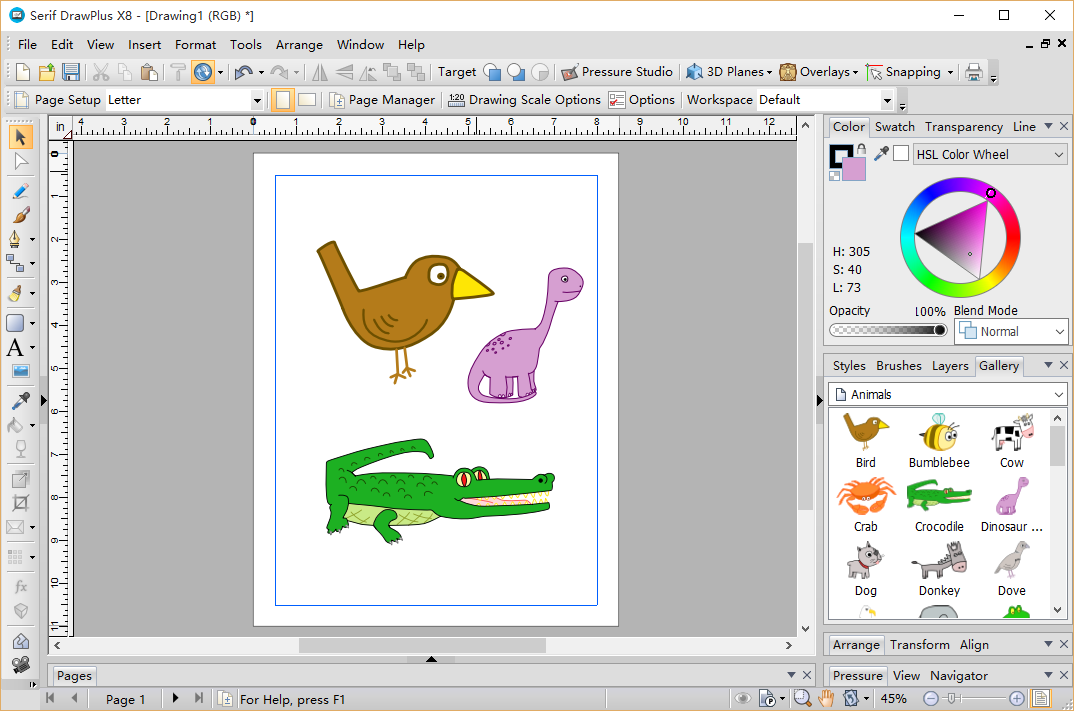Open Drawing Scale Options
1074x711 pixels.
524,99
